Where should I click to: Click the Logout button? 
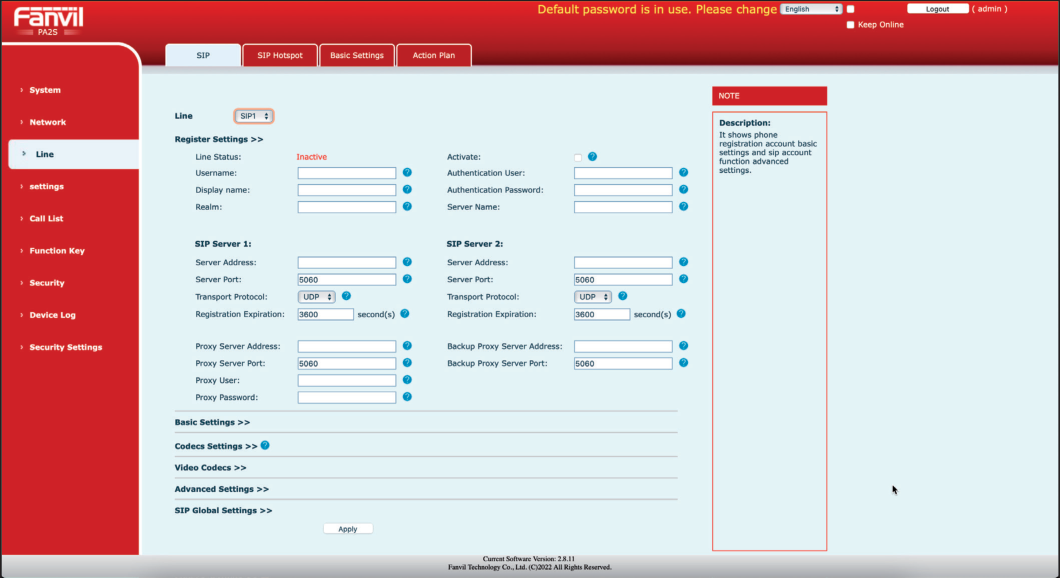coord(937,9)
